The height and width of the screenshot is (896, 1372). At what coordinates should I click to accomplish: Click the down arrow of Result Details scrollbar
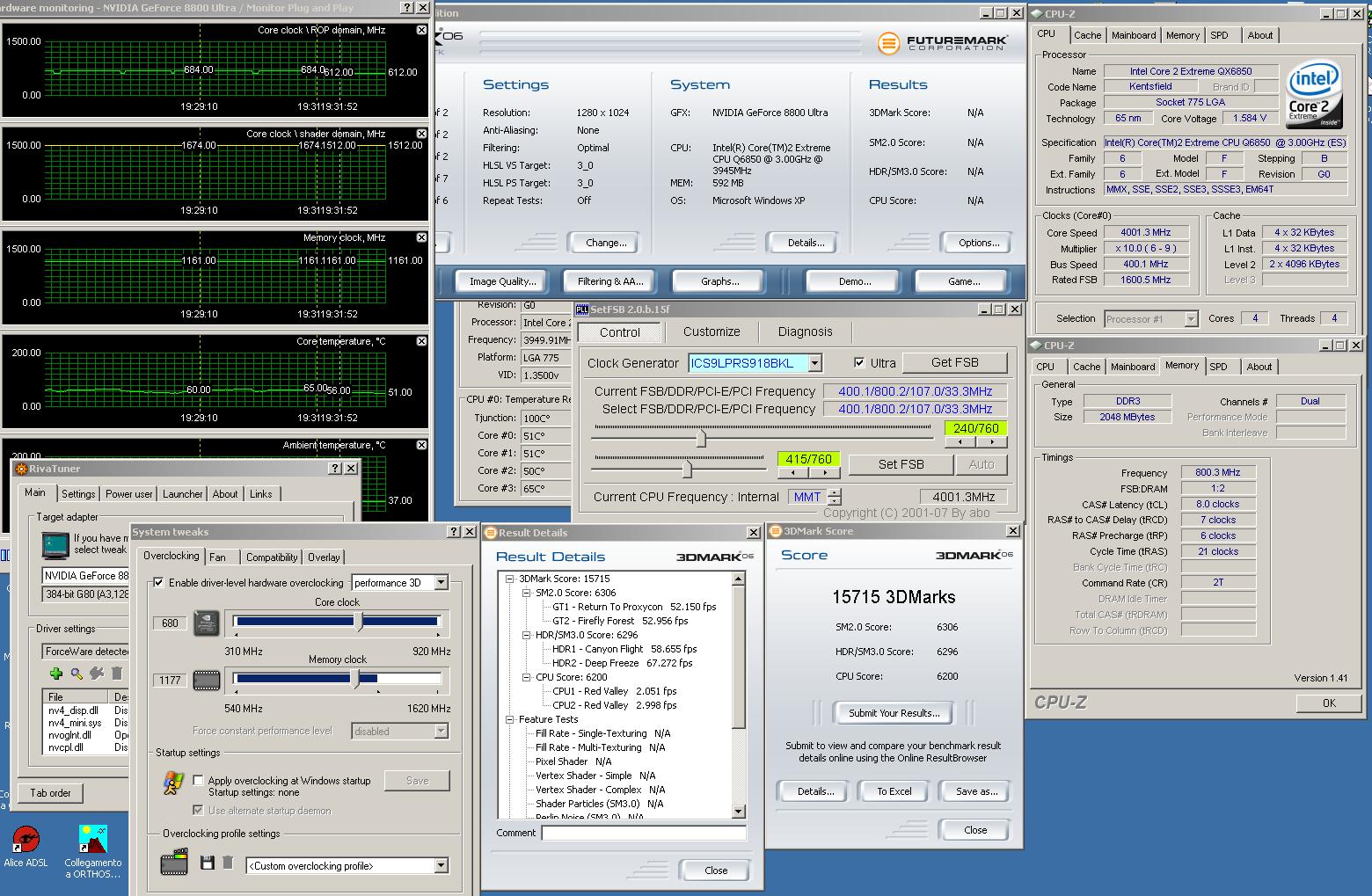[x=738, y=812]
